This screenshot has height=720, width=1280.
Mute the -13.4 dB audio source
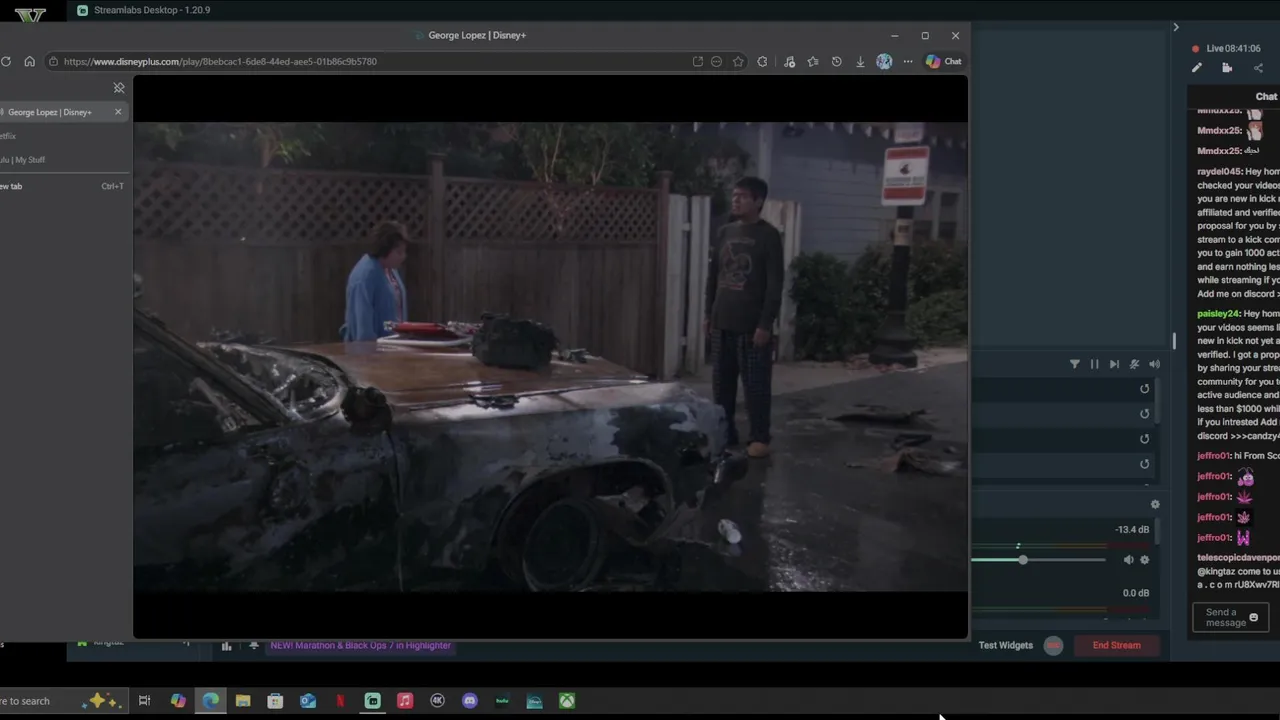coord(1128,560)
